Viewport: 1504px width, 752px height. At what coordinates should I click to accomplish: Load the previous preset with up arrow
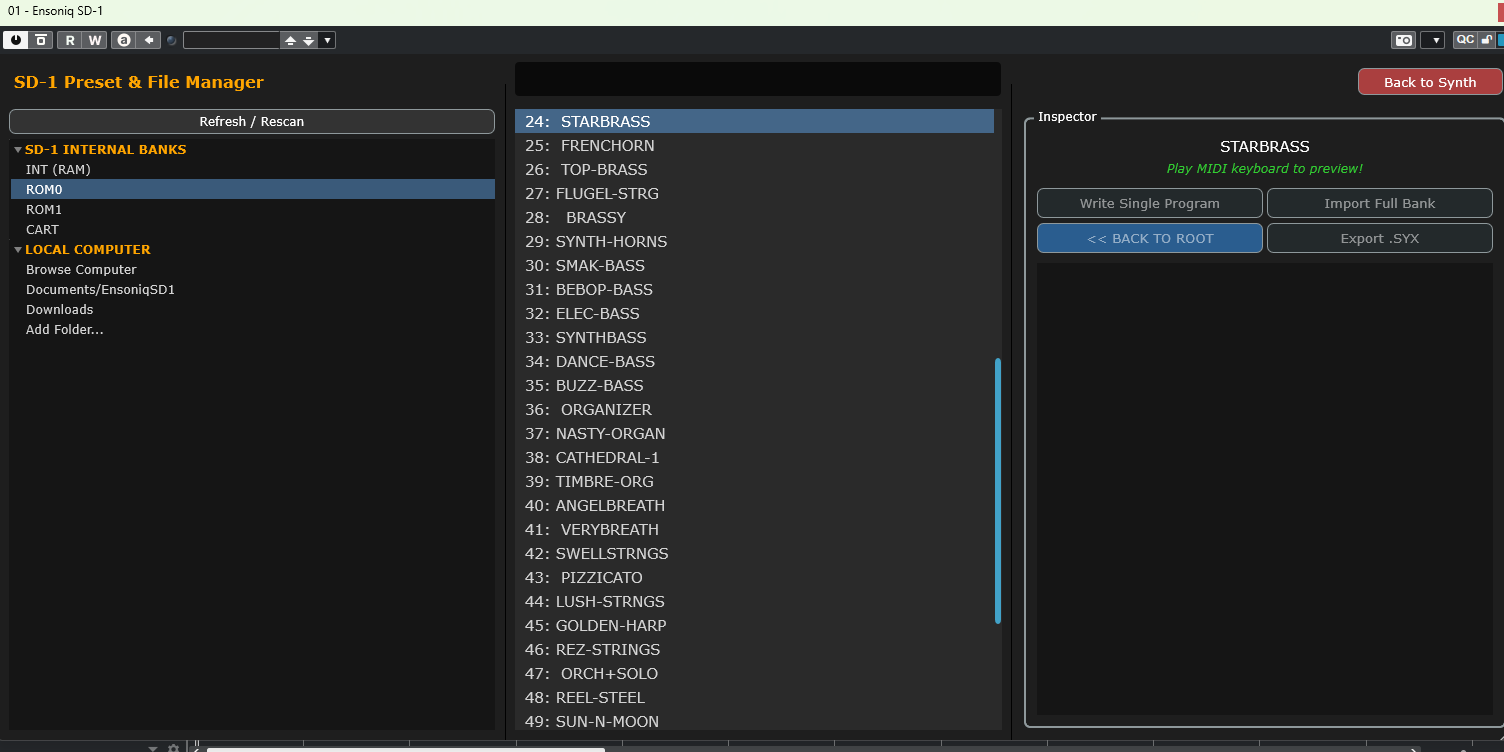(291, 40)
